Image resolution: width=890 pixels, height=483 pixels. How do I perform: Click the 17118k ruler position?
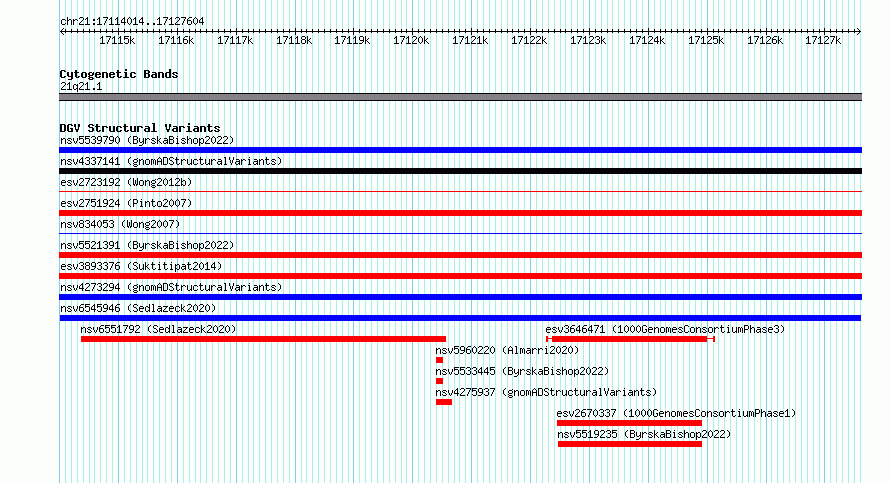coord(294,40)
